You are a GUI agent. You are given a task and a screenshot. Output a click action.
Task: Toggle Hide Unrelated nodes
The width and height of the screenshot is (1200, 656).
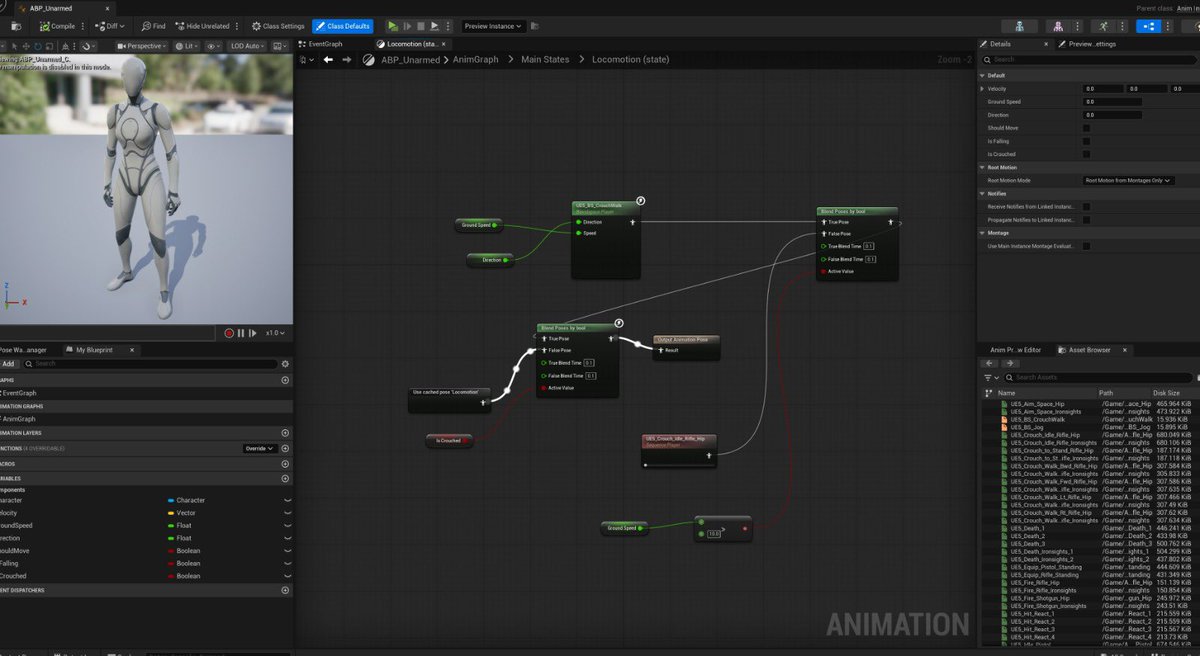pos(201,26)
